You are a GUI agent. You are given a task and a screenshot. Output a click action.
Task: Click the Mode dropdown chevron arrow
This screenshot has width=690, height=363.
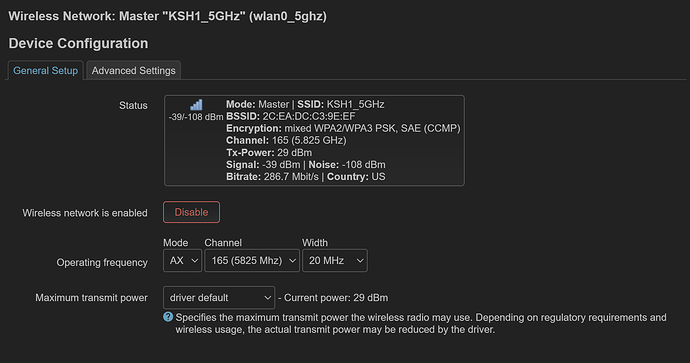(195, 261)
